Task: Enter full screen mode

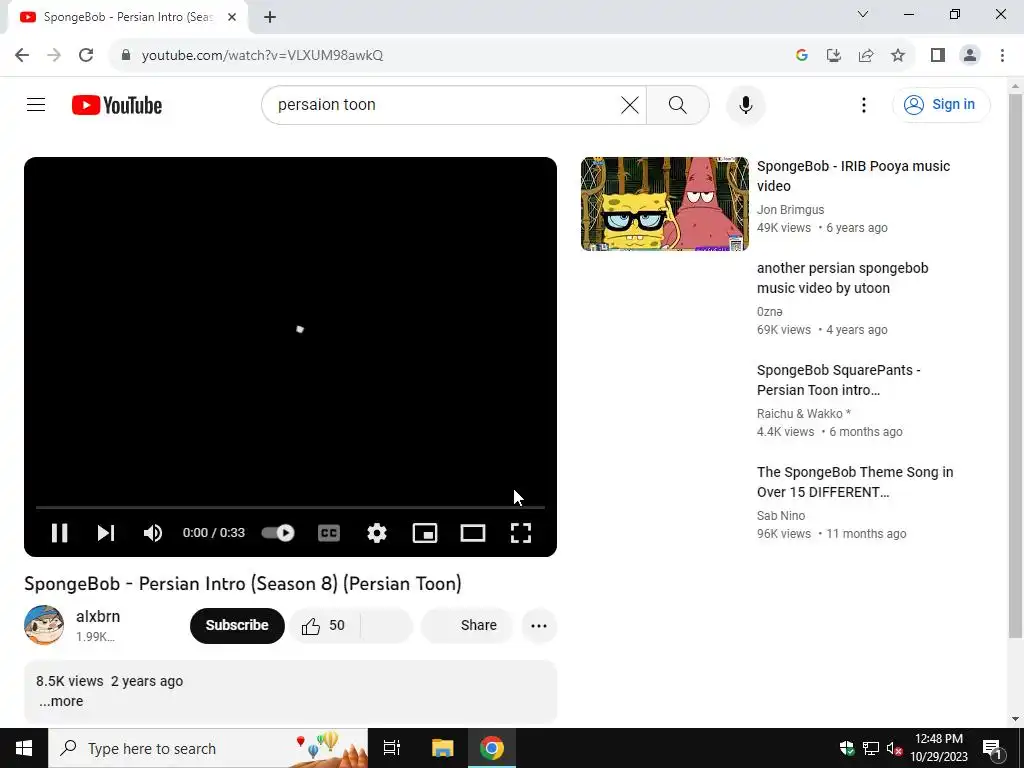Action: [x=520, y=533]
